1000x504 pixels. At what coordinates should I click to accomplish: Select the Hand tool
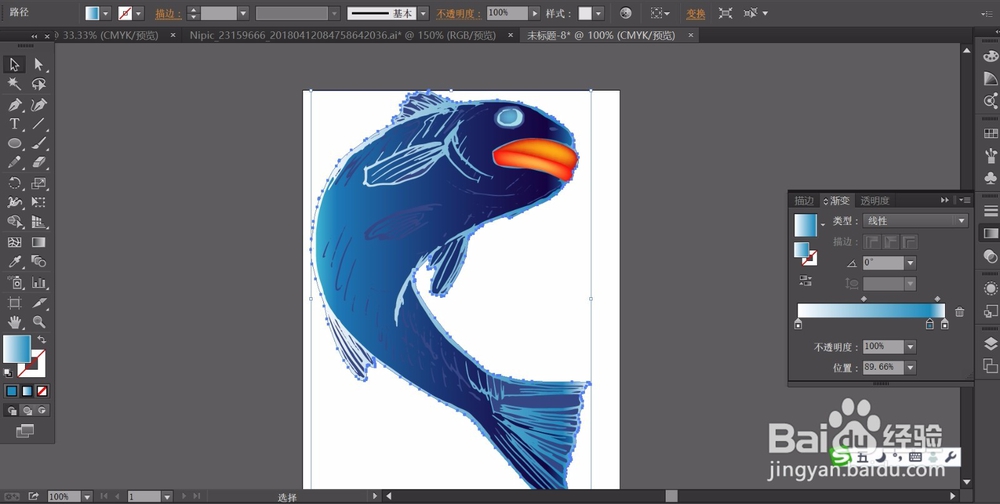[x=14, y=322]
